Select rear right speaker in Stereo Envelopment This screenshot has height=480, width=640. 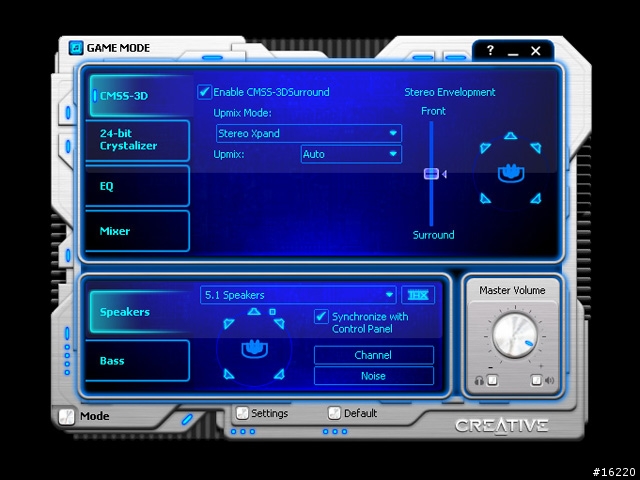click(536, 199)
